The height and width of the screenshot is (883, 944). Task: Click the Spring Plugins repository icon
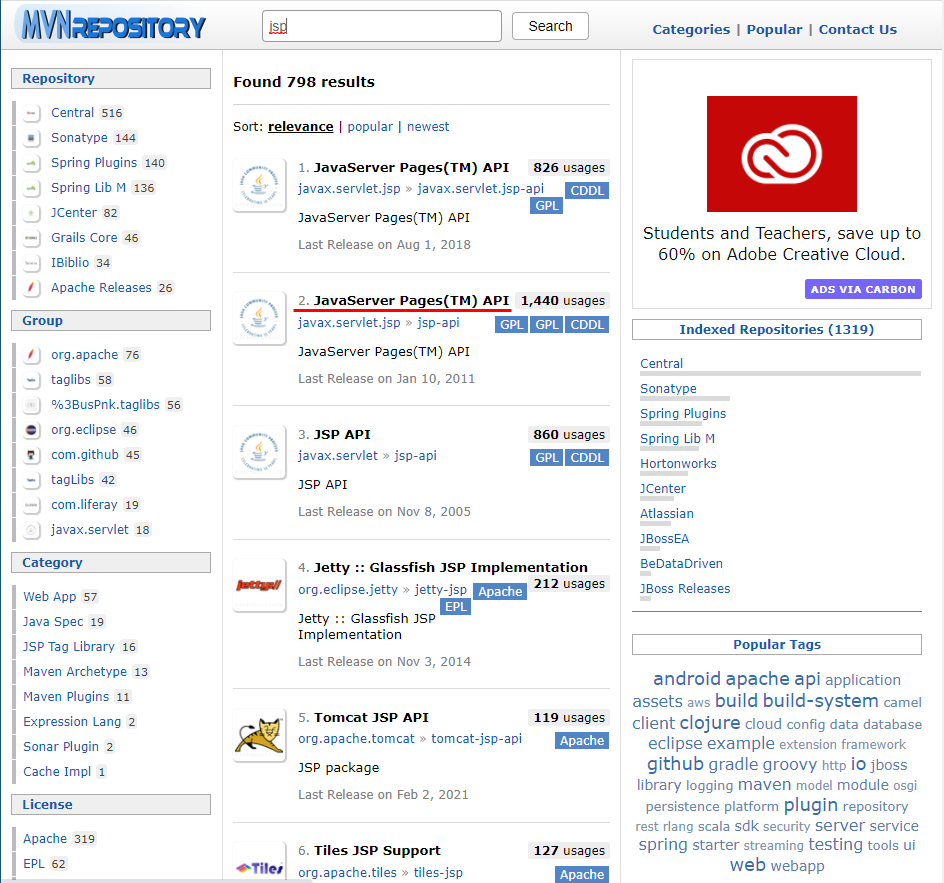pos(31,163)
